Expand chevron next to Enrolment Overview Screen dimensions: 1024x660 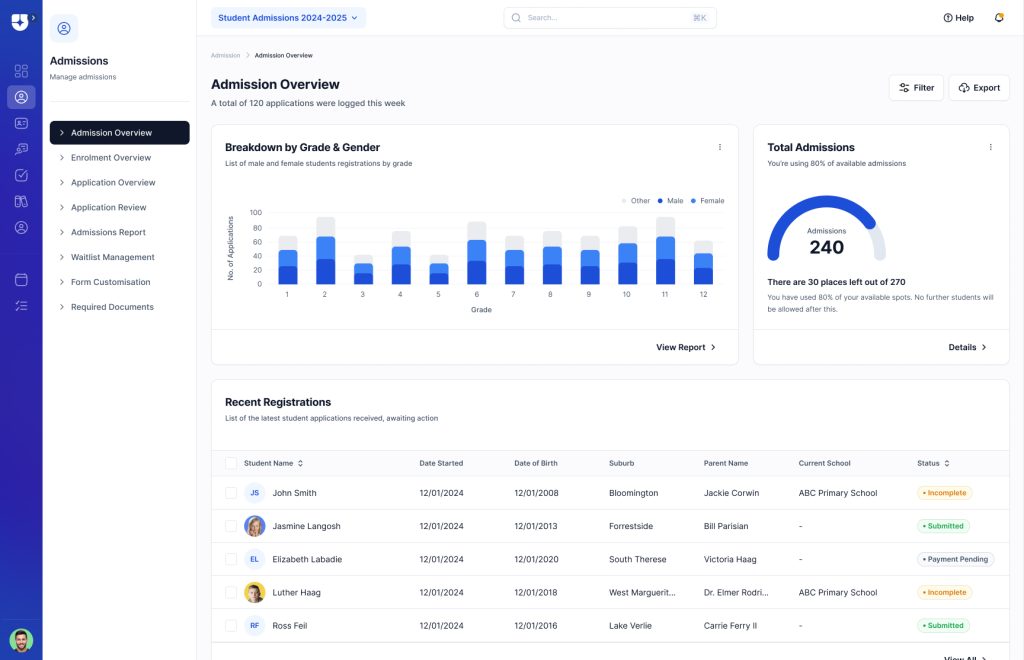click(x=61, y=157)
